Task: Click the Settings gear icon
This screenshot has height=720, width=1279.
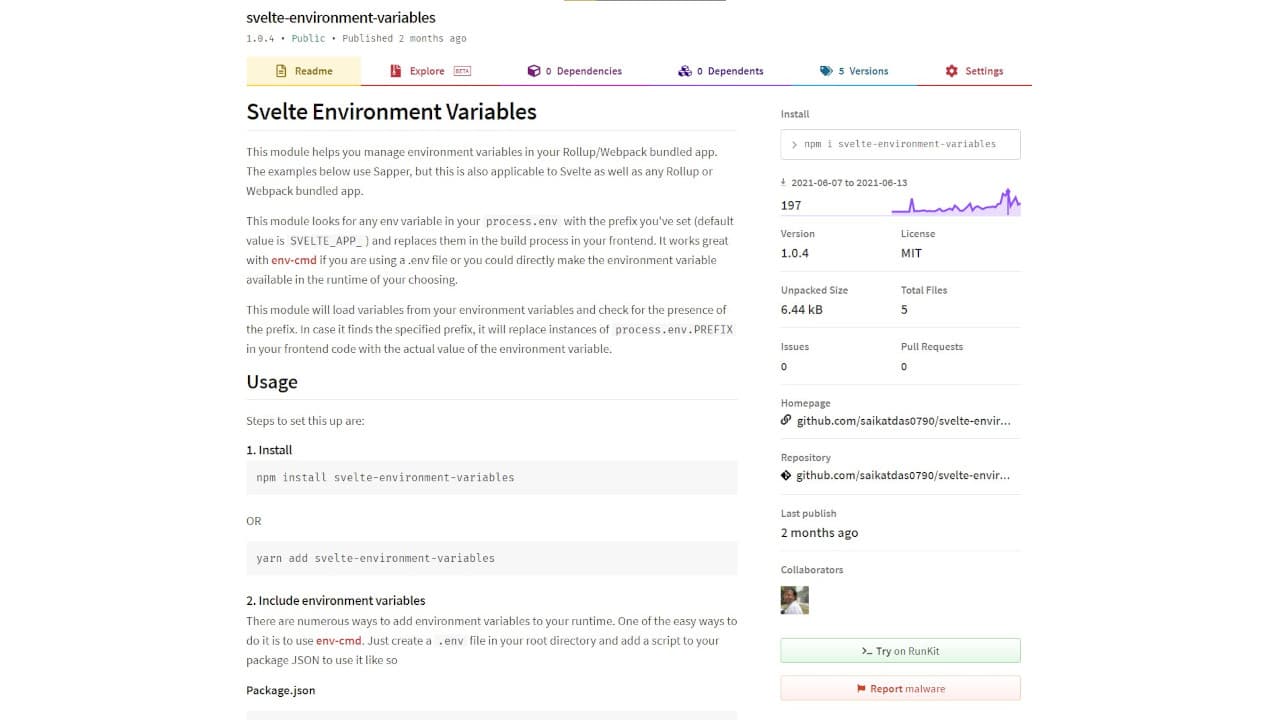Action: [x=951, y=71]
